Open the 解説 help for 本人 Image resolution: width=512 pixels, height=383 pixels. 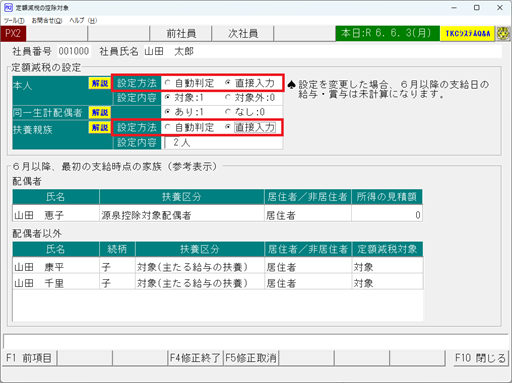[100, 83]
